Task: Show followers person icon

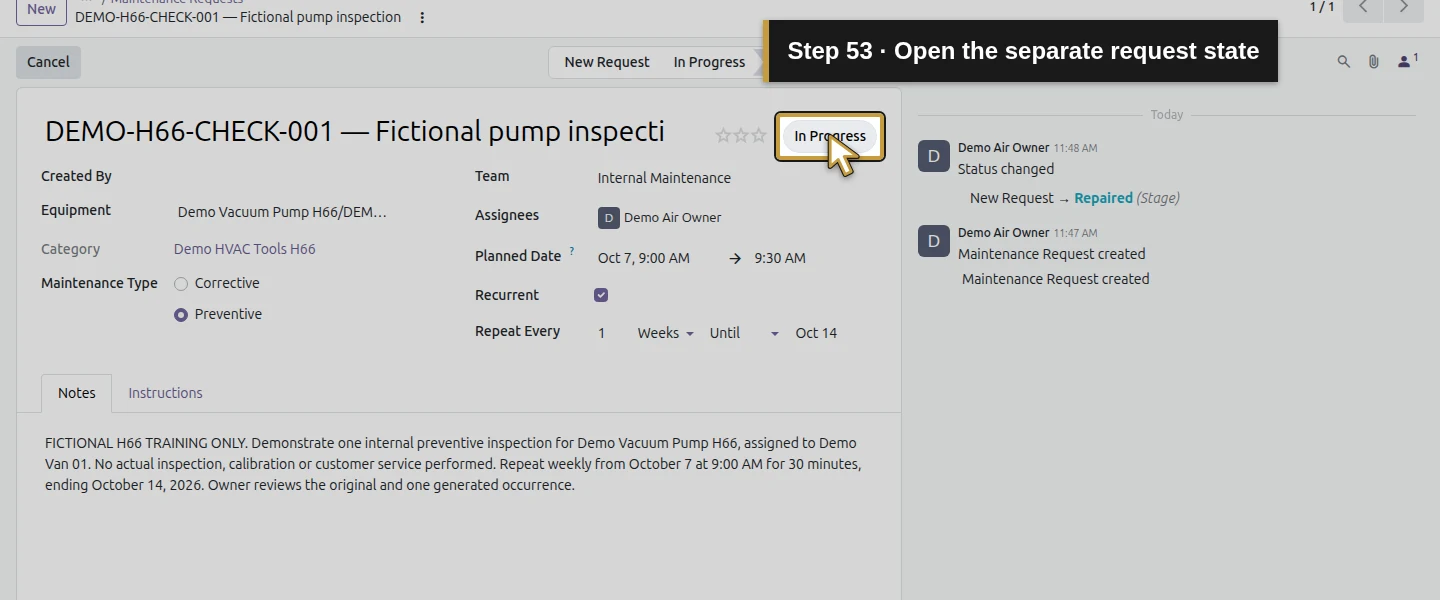Action: point(1407,61)
